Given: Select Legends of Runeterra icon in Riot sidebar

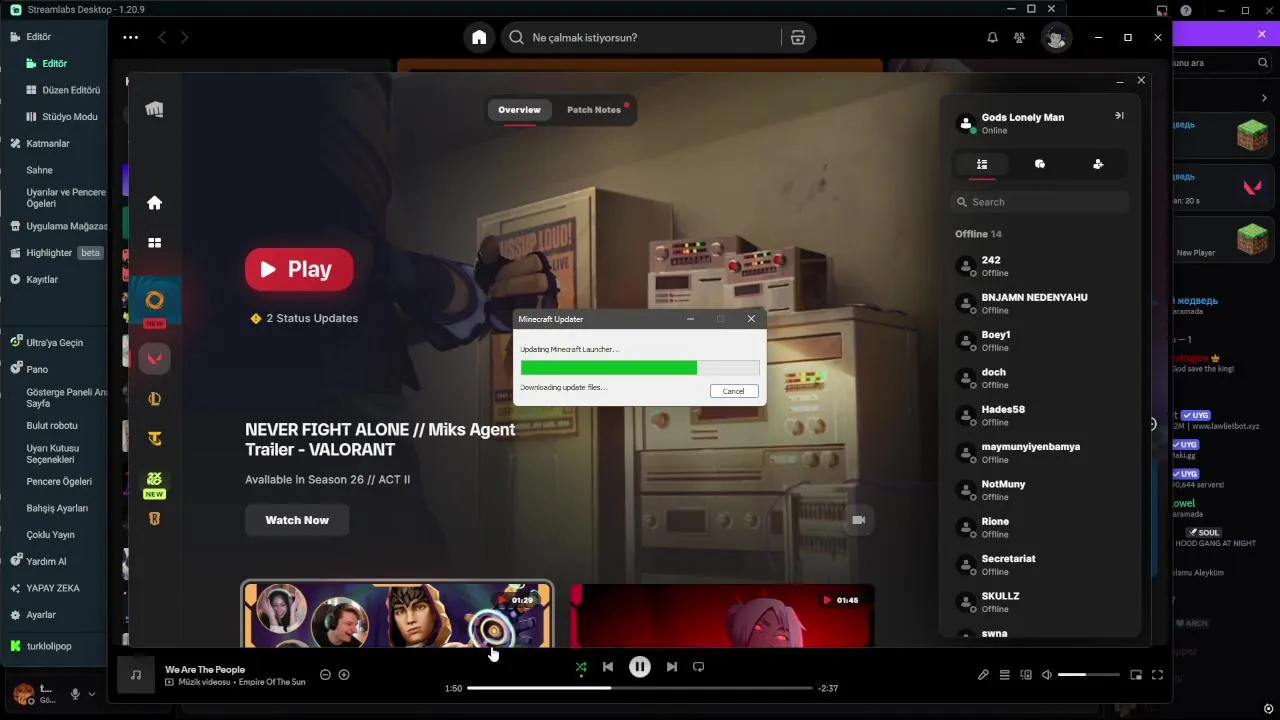Looking at the screenshot, I should (154, 519).
